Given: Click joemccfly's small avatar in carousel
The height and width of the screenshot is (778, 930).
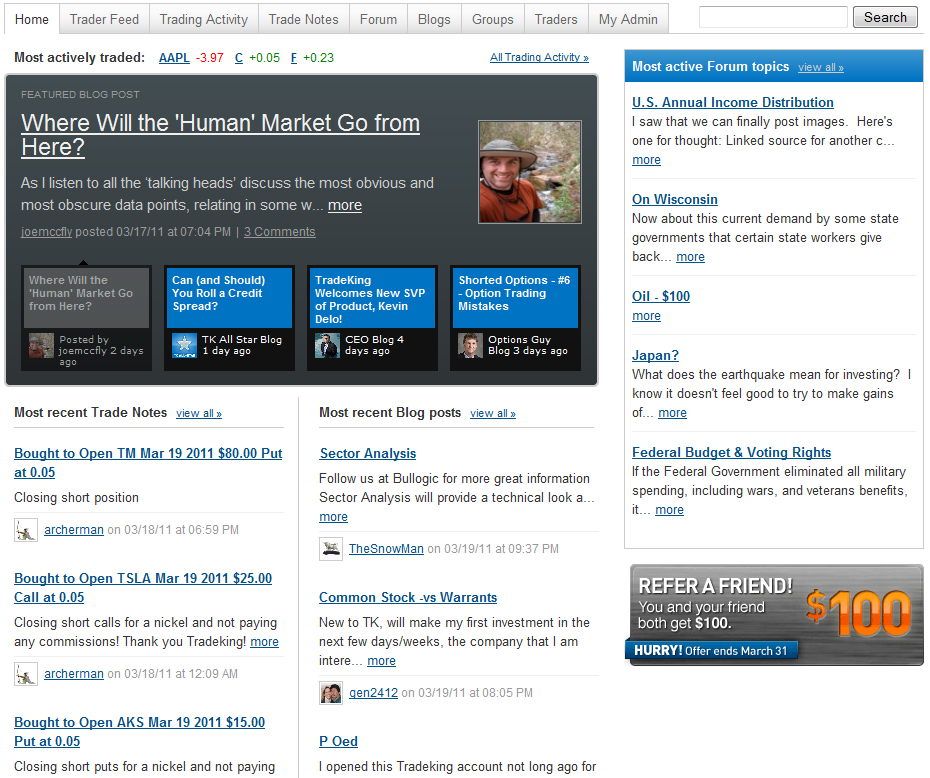Looking at the screenshot, I should [x=41, y=346].
